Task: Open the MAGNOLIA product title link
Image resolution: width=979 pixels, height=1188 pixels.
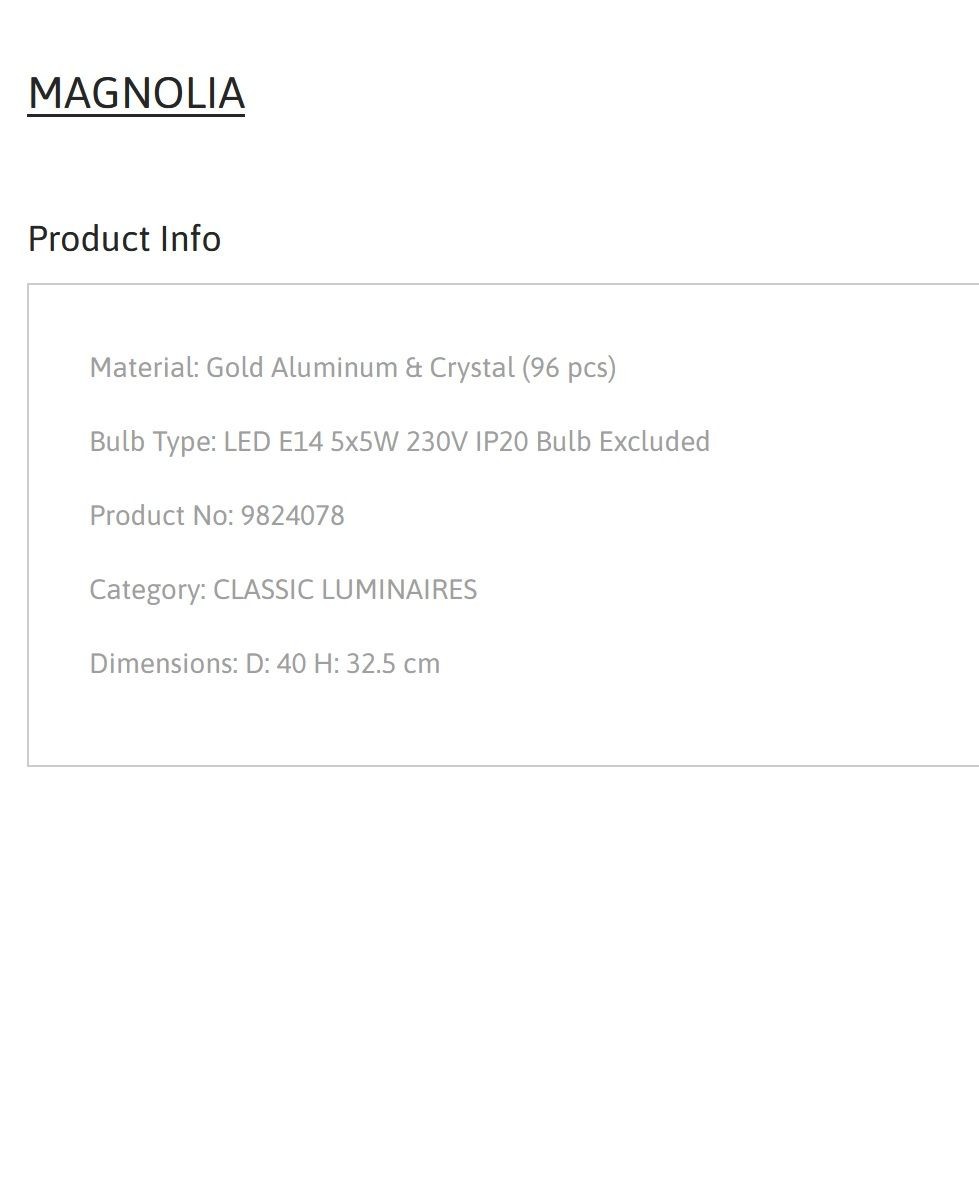Action: [x=136, y=93]
